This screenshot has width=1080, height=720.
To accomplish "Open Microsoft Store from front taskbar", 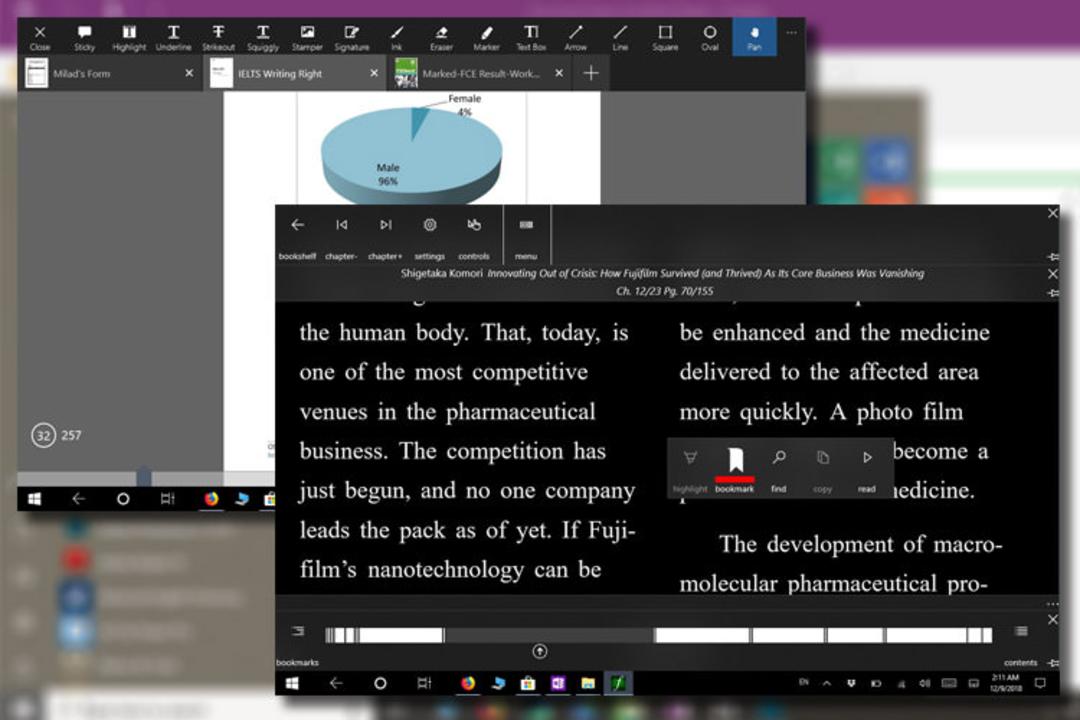I will 528,683.
